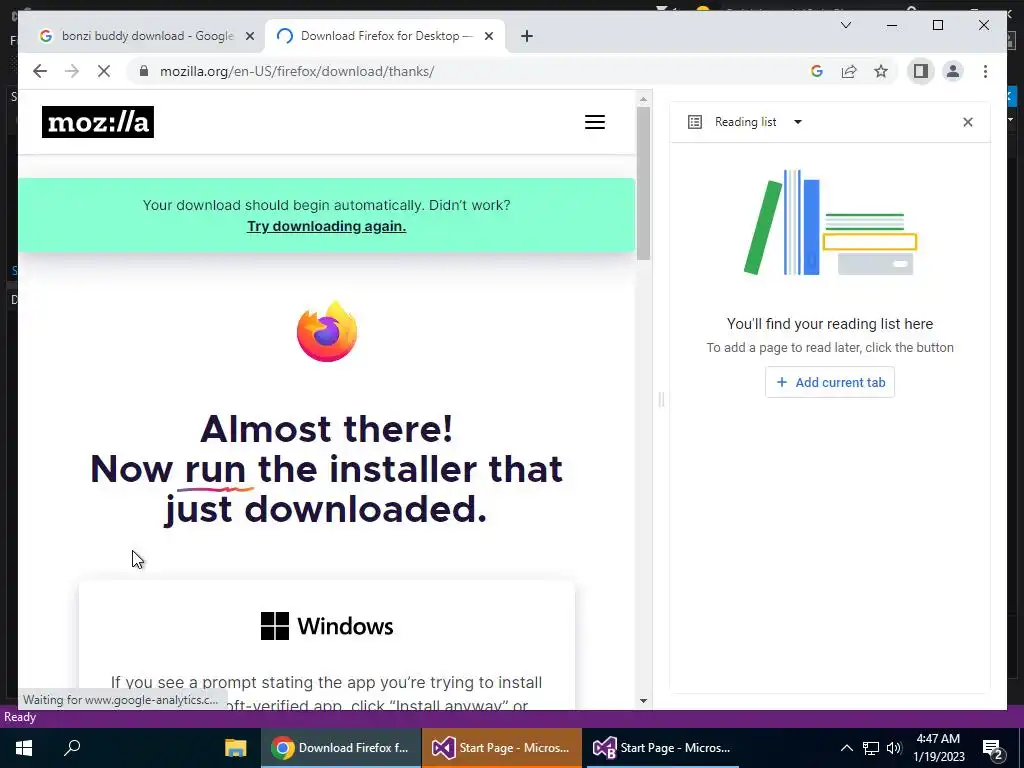Click the Almost there! heading text
Screen dimensions: 1024x768
click(x=327, y=430)
